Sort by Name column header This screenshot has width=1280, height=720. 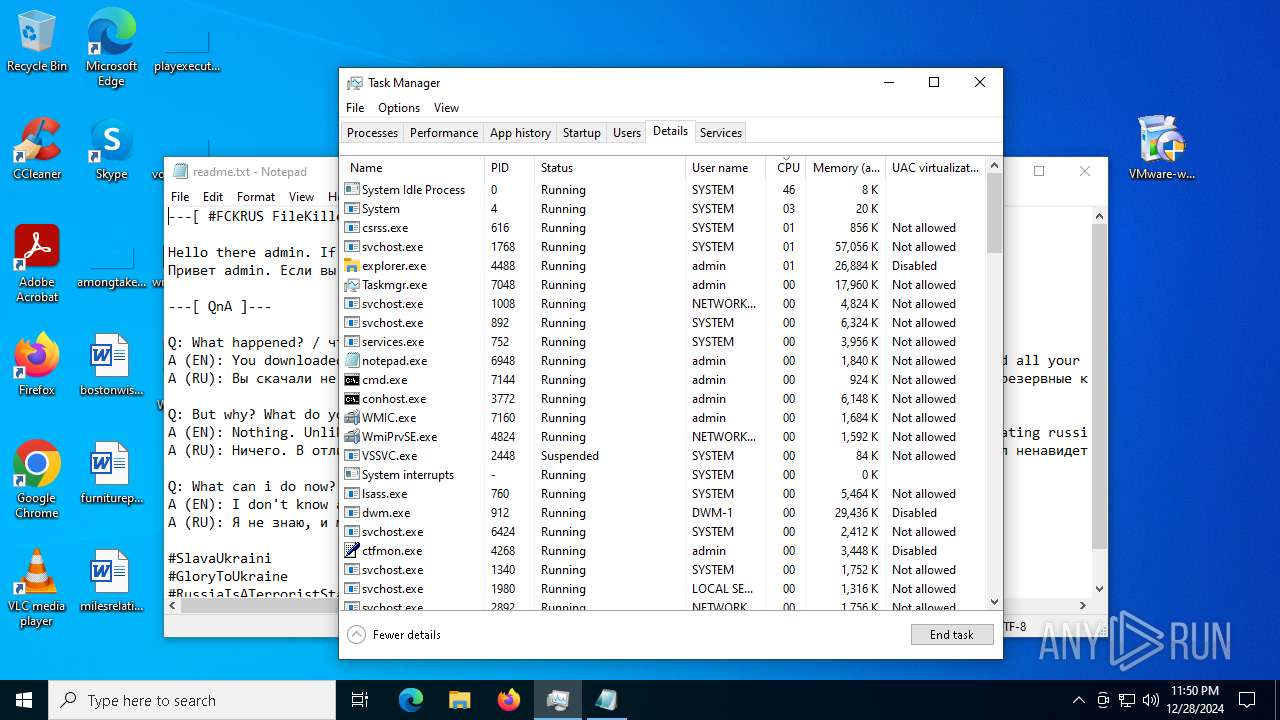[x=413, y=168]
